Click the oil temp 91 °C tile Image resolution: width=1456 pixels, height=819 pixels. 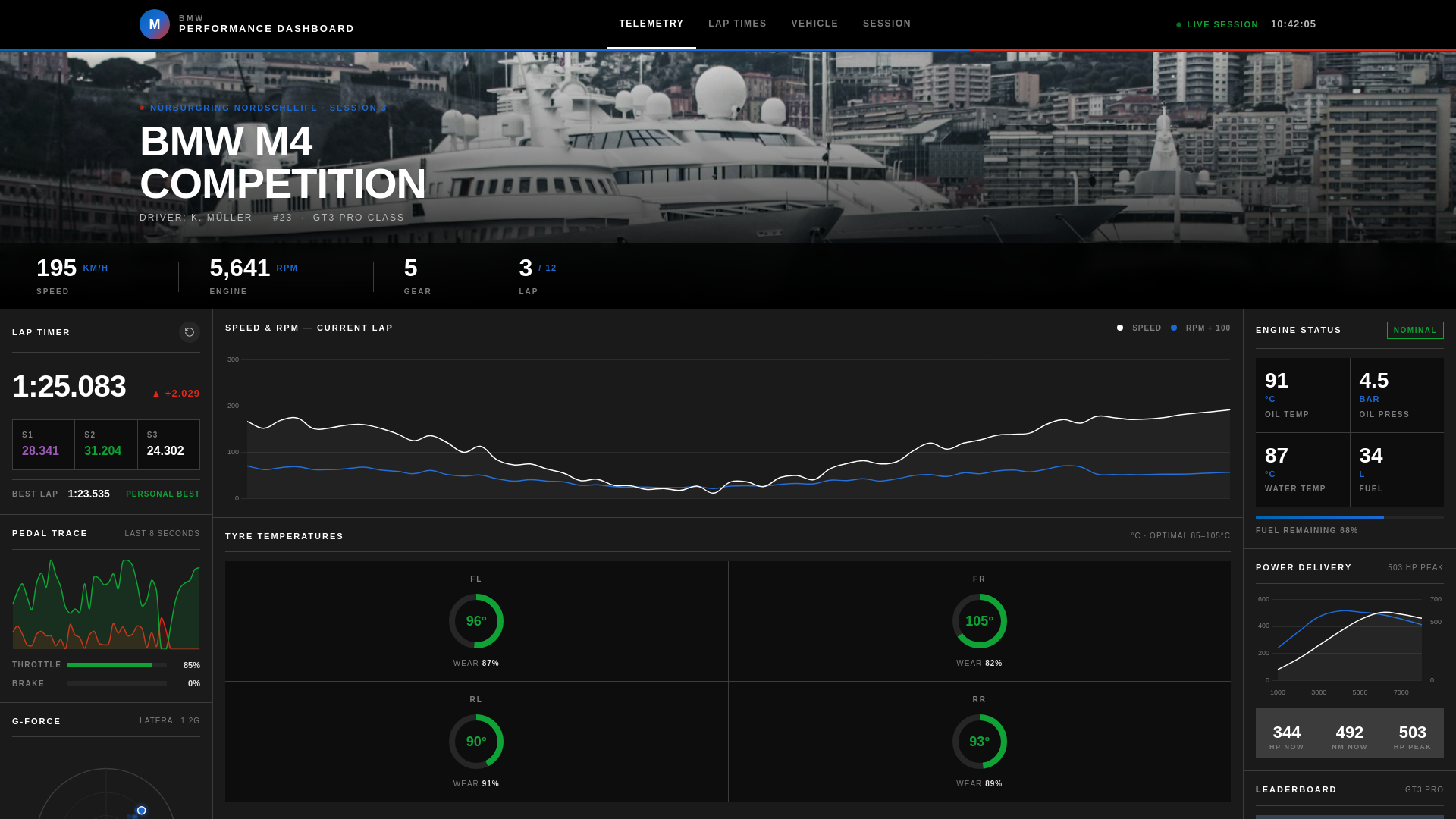1303,395
